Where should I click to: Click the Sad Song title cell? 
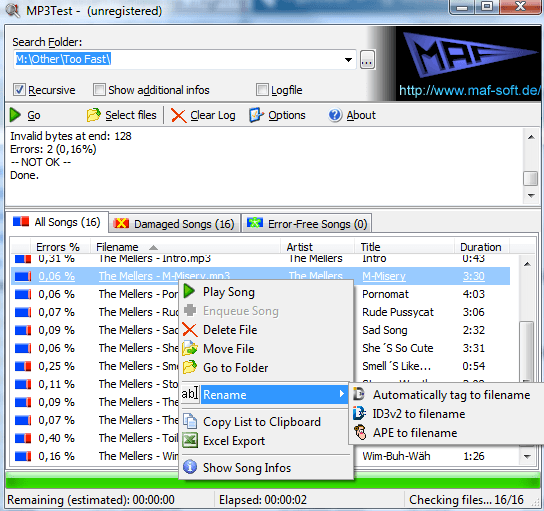384,330
